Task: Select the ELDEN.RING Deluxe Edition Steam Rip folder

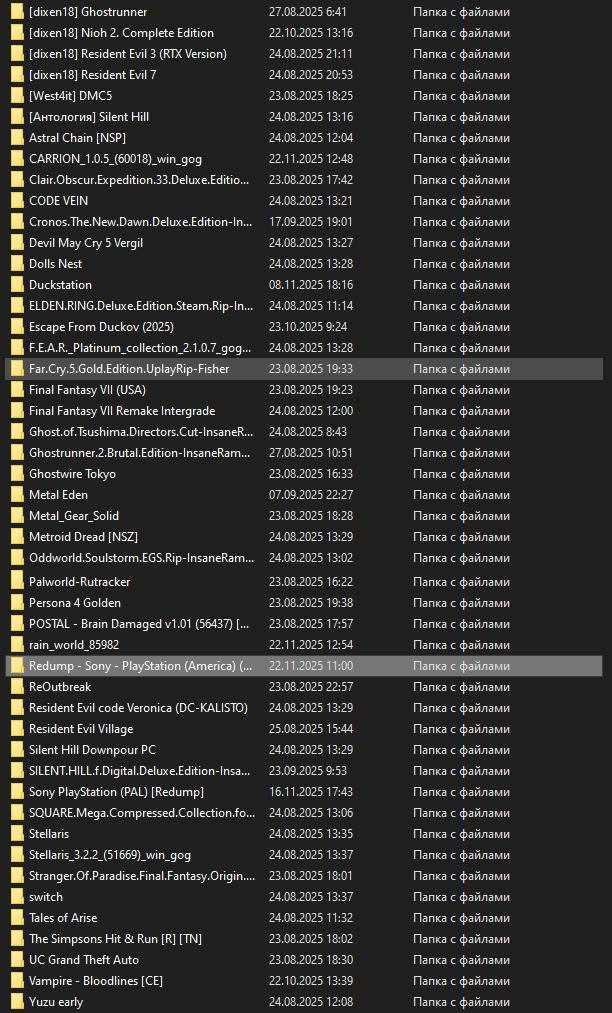Action: click(x=141, y=306)
